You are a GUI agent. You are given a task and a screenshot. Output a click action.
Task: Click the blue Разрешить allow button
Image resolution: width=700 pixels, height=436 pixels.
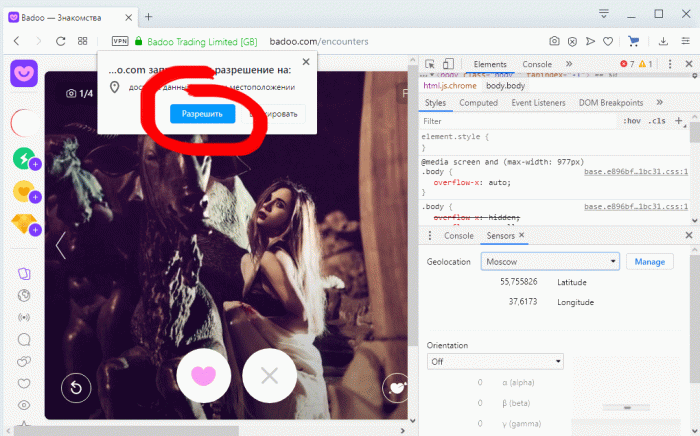202,114
